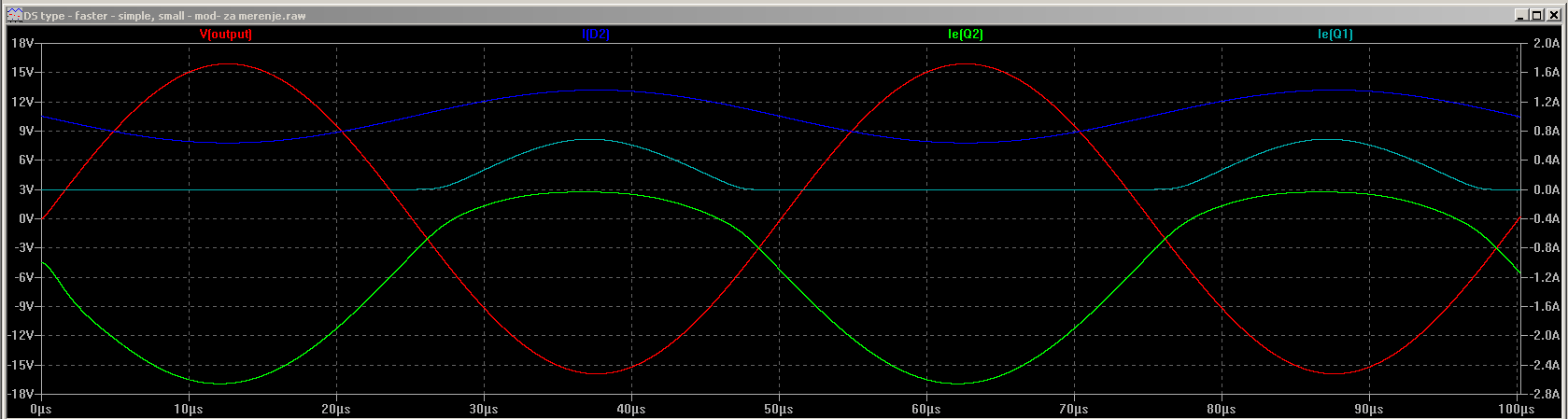Click the 100µs time axis label
Viewport: 1568px width, 419px height.
click(x=1517, y=410)
